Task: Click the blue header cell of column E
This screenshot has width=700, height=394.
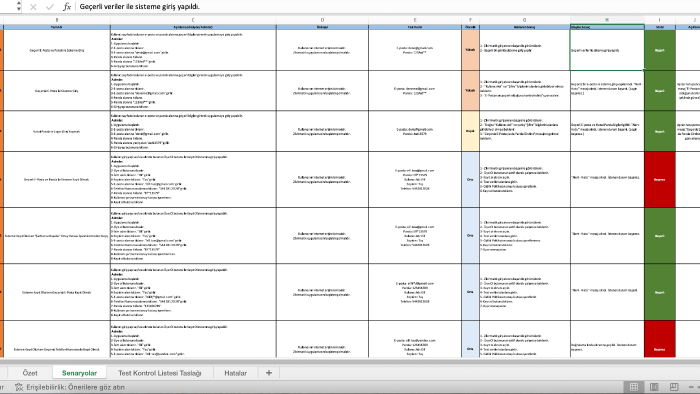Action: coord(415,27)
